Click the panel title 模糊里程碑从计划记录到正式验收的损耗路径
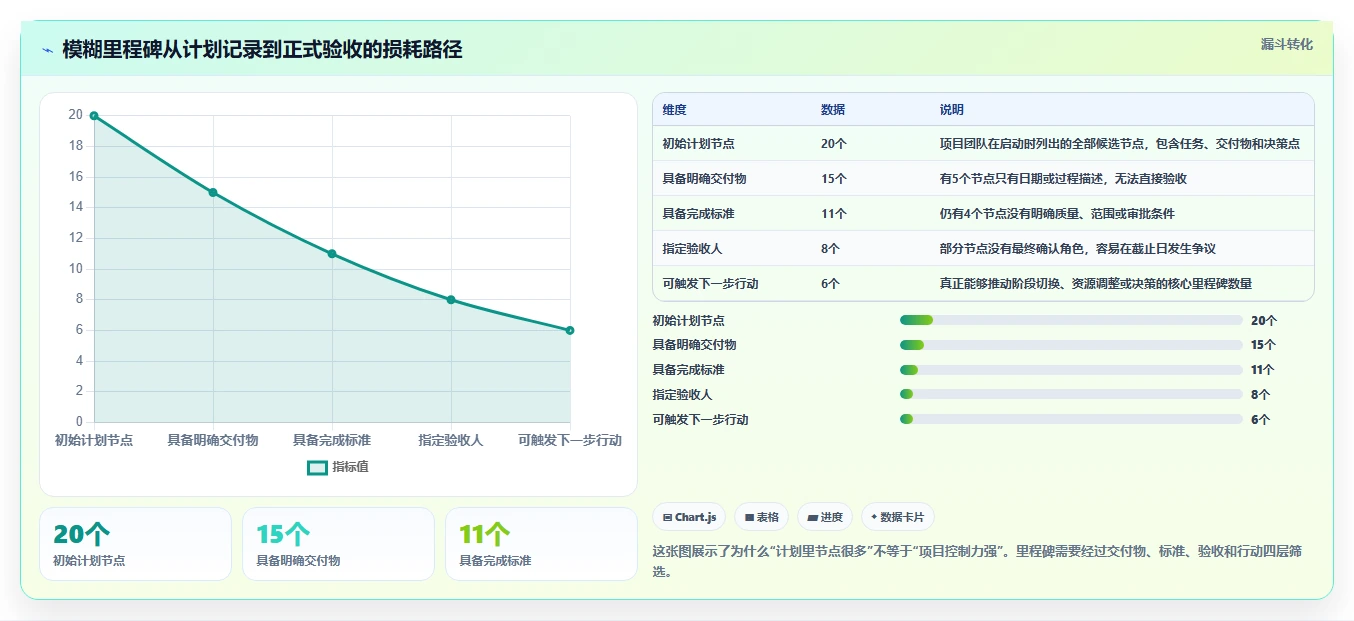Viewport: 1354px width, 621px height. [x=262, y=50]
